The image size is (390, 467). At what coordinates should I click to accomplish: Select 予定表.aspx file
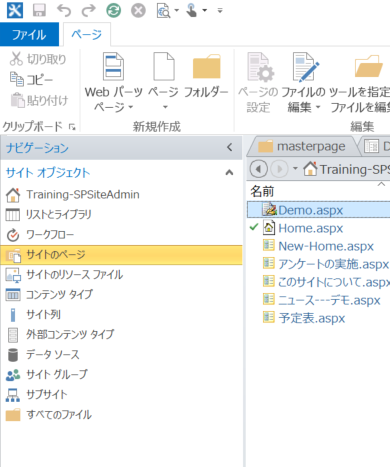312,318
